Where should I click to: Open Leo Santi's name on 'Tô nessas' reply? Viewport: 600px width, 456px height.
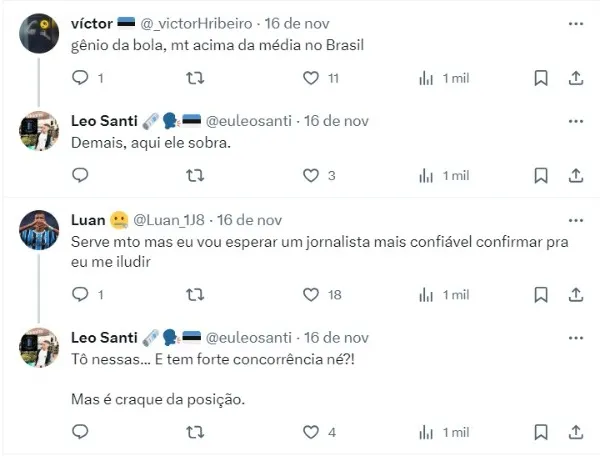pyautogui.click(x=104, y=337)
